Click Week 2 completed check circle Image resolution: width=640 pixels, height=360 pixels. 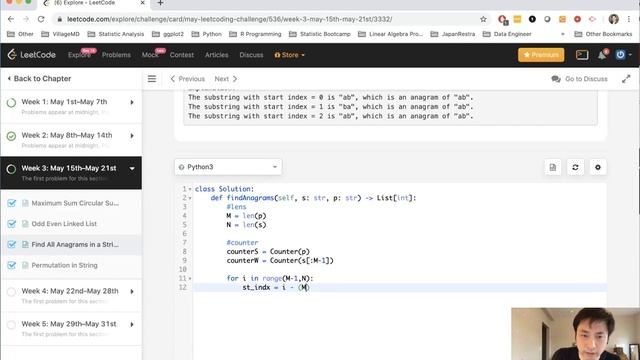(11, 136)
